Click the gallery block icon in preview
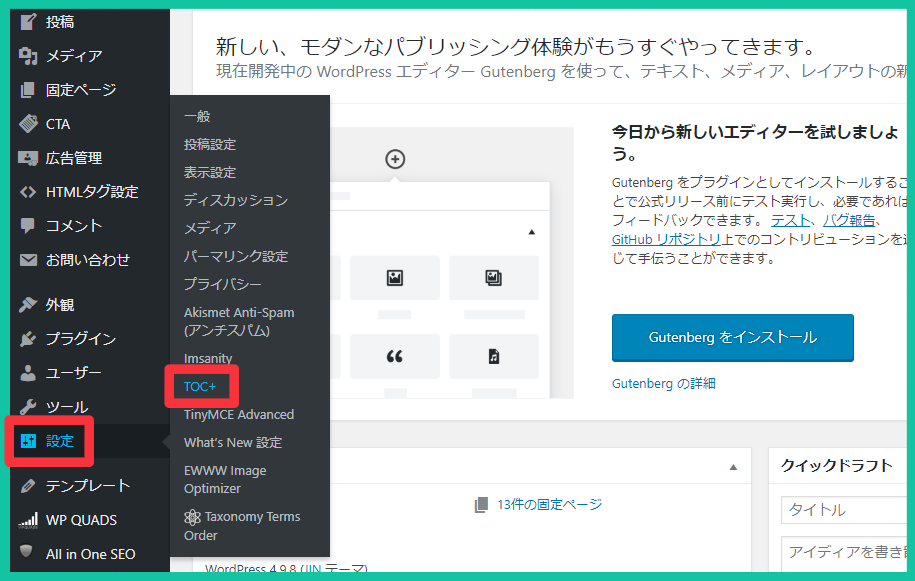 click(x=494, y=278)
